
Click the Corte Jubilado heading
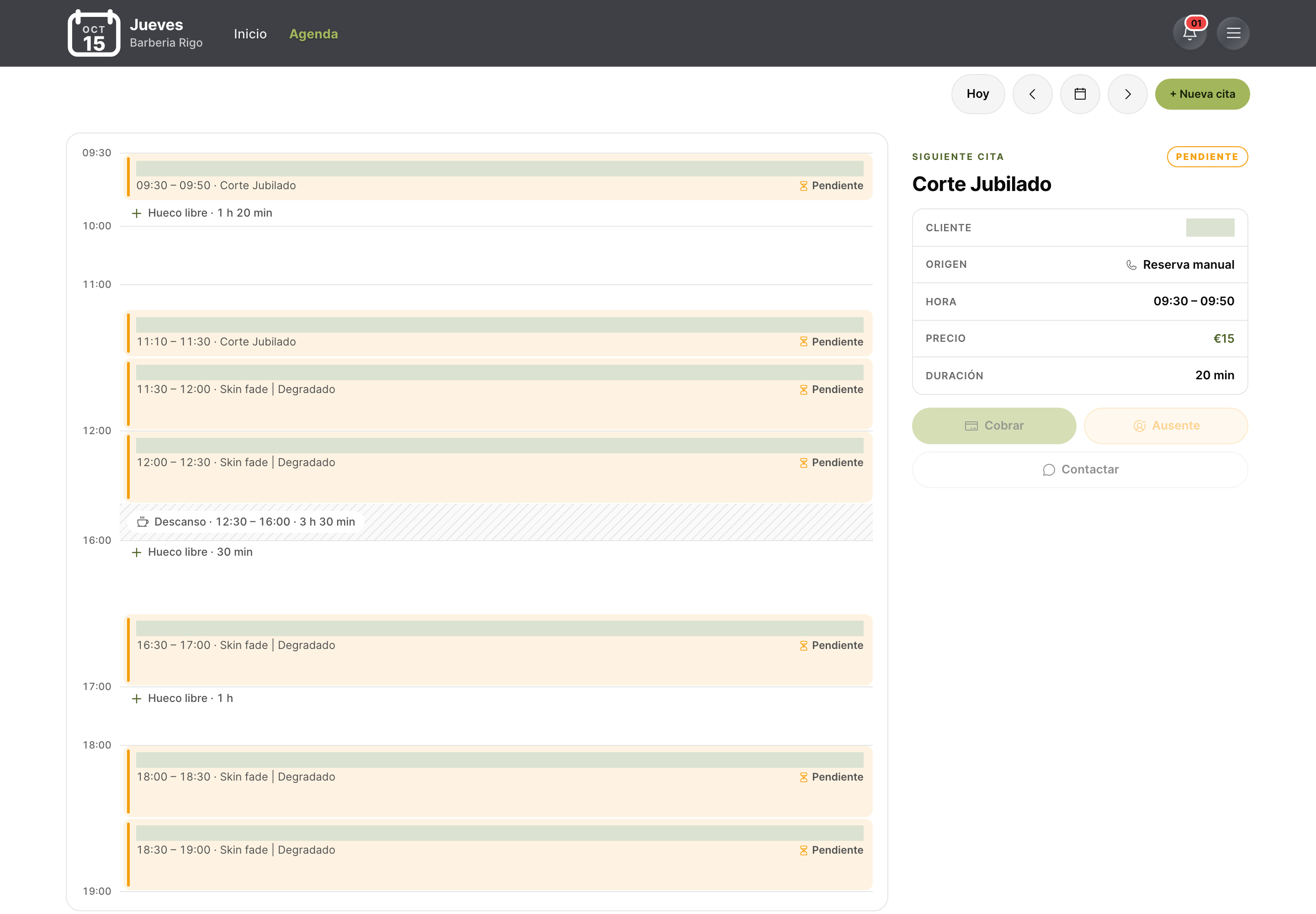coord(982,184)
